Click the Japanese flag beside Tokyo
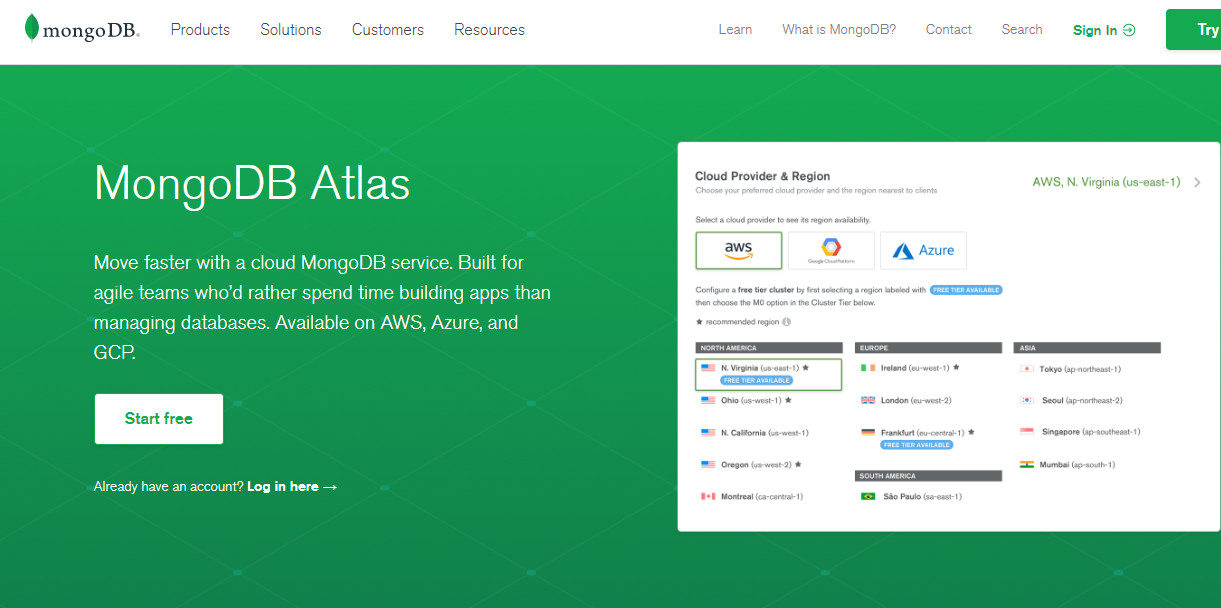 1026,369
